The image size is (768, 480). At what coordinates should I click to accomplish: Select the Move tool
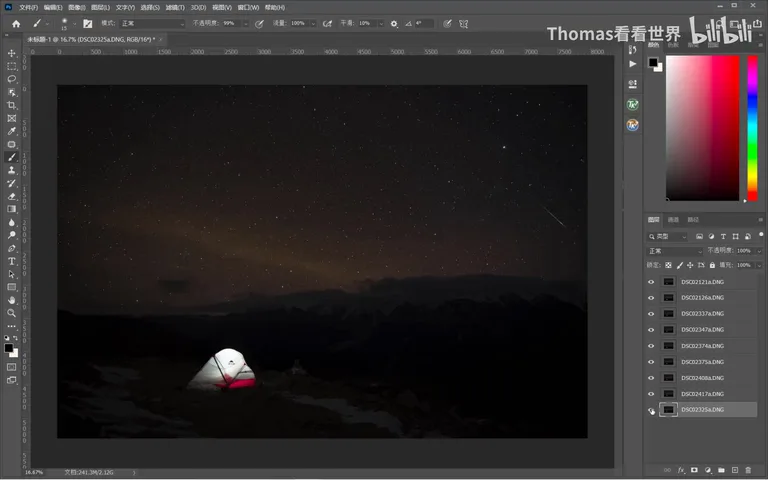[x=12, y=53]
